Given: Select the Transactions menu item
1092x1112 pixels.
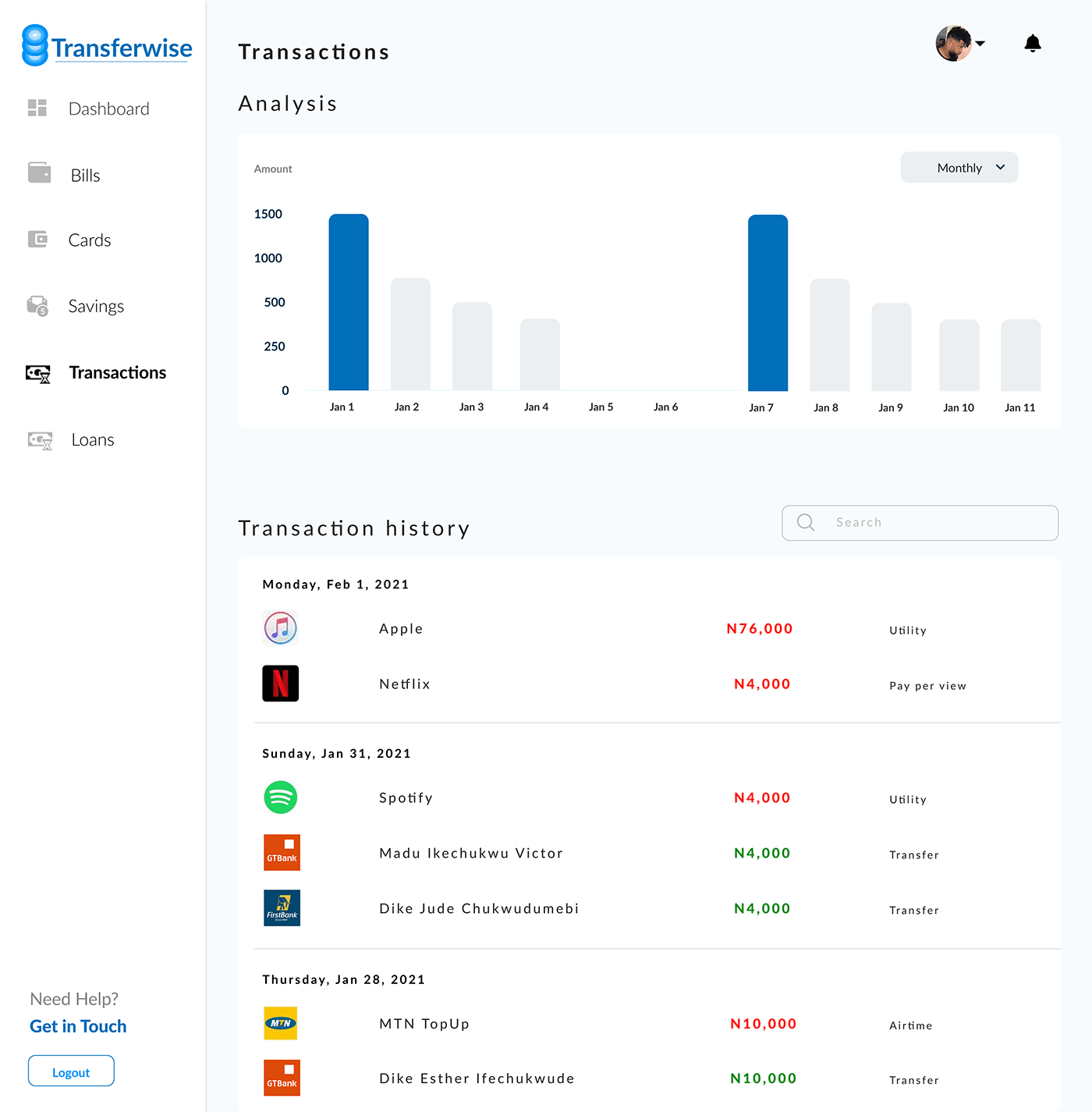Looking at the screenshot, I should [x=118, y=373].
